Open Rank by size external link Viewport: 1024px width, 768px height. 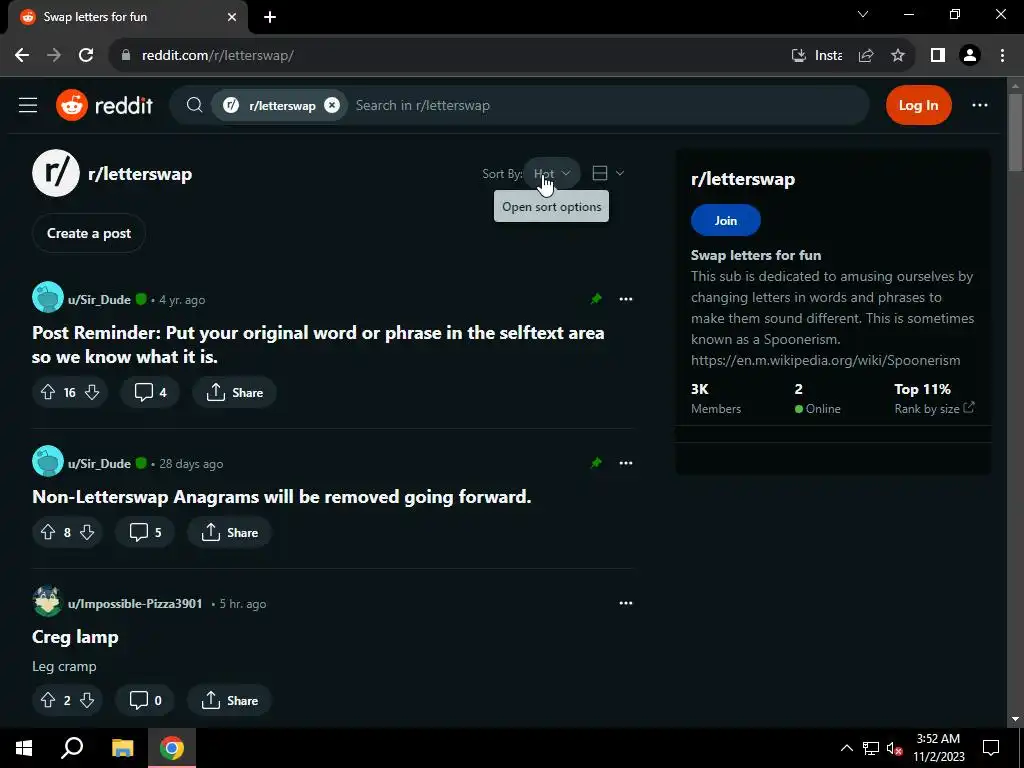coord(934,409)
